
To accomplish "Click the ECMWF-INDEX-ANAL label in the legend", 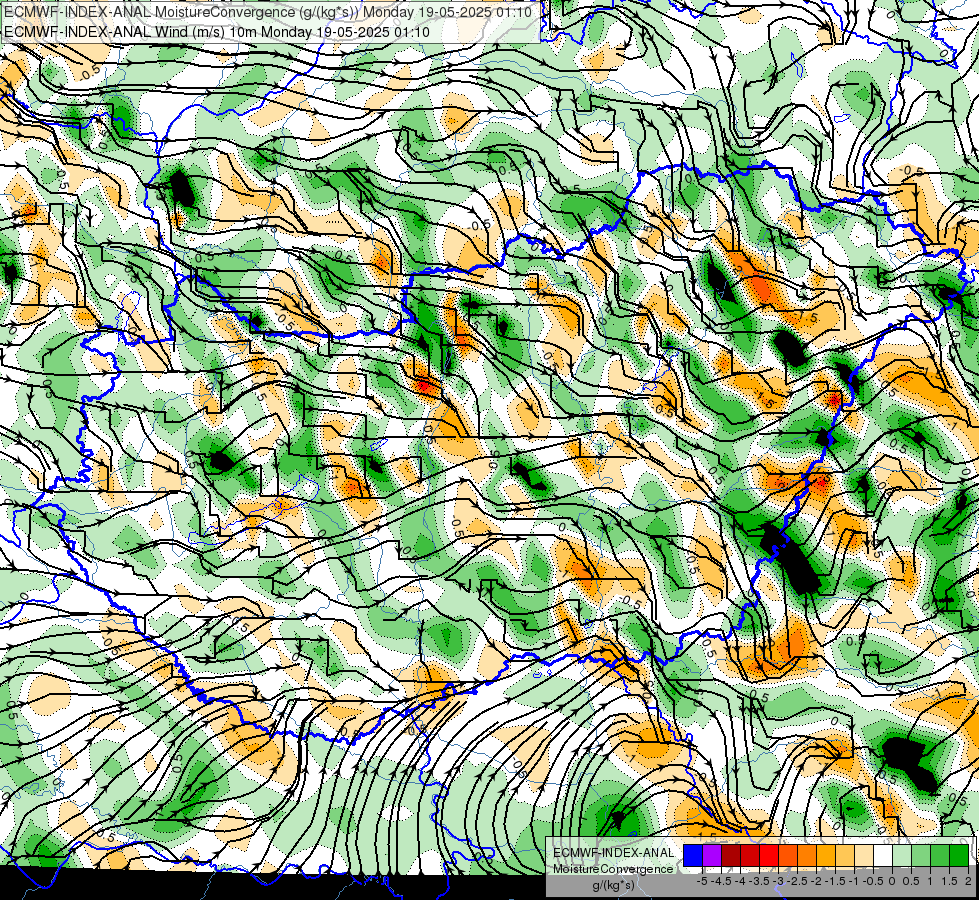I will [x=614, y=853].
